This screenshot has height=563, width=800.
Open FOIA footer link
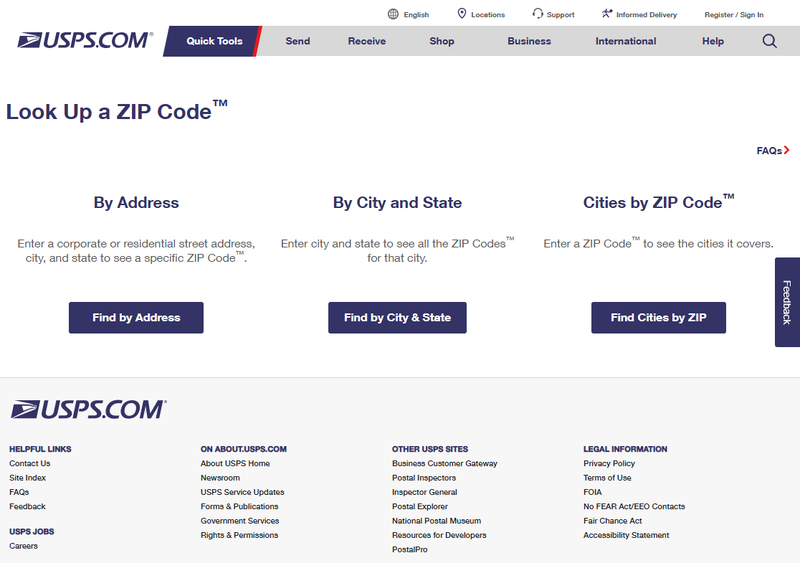pos(592,492)
